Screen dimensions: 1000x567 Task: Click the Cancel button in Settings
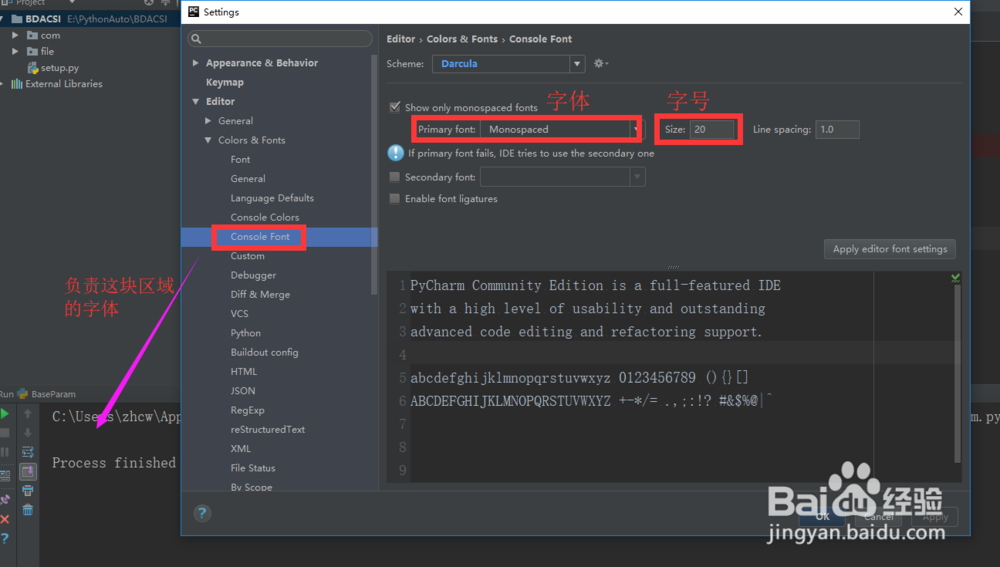click(x=879, y=517)
